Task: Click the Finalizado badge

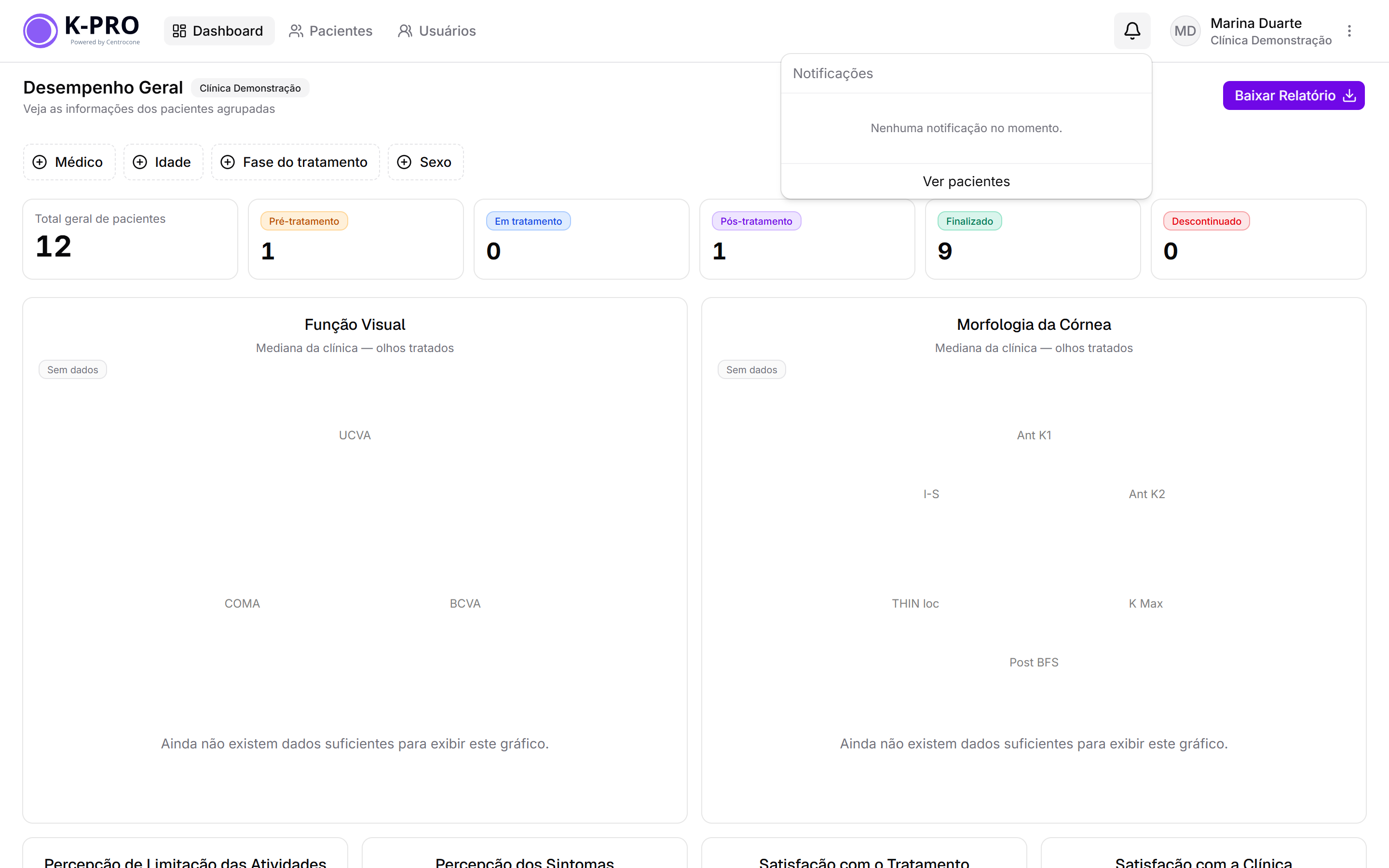Action: tap(969, 221)
